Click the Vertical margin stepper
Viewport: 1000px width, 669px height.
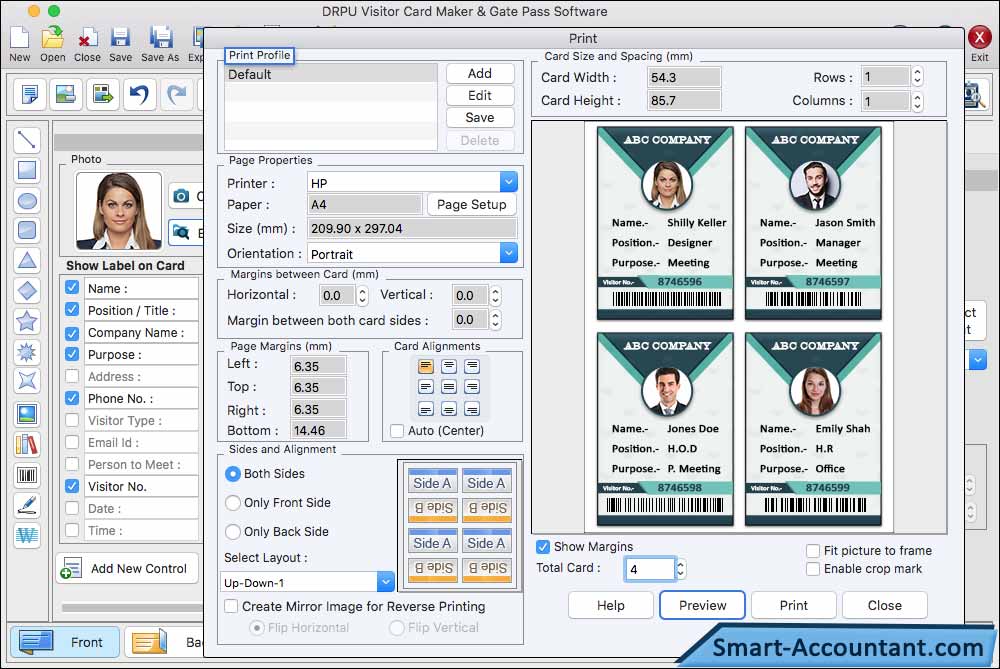(x=496, y=295)
